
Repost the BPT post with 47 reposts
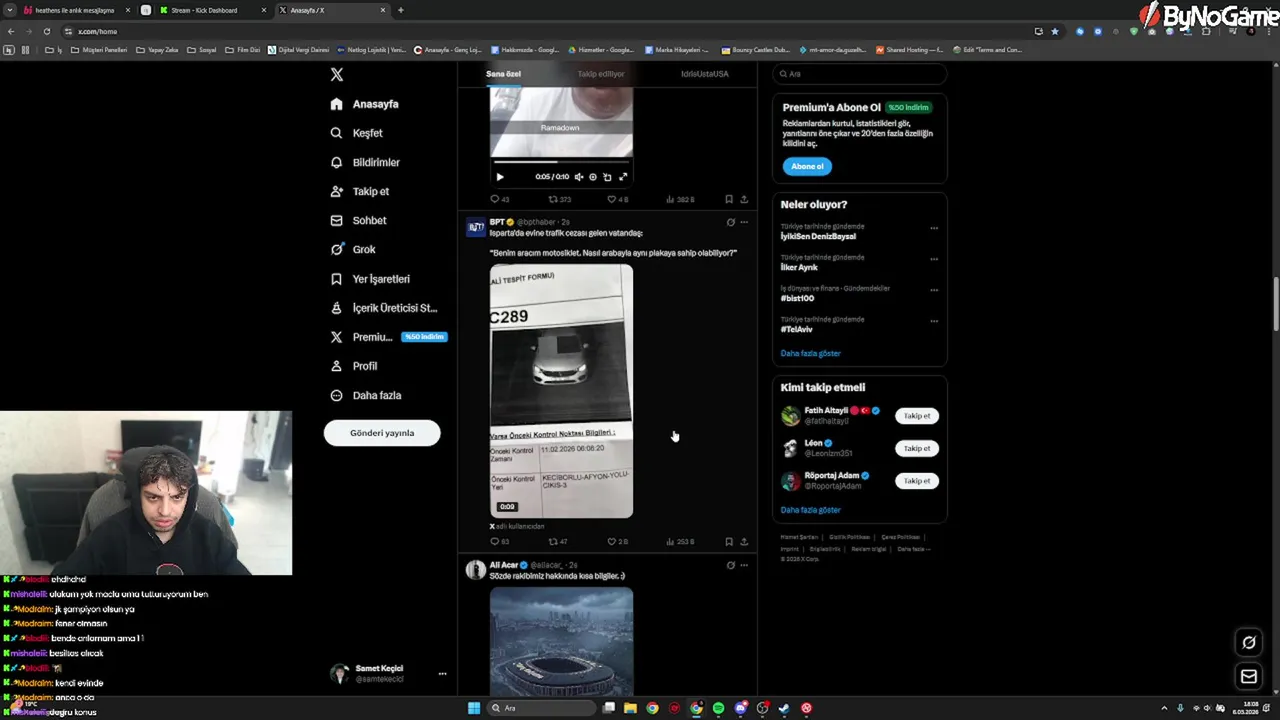coord(557,541)
